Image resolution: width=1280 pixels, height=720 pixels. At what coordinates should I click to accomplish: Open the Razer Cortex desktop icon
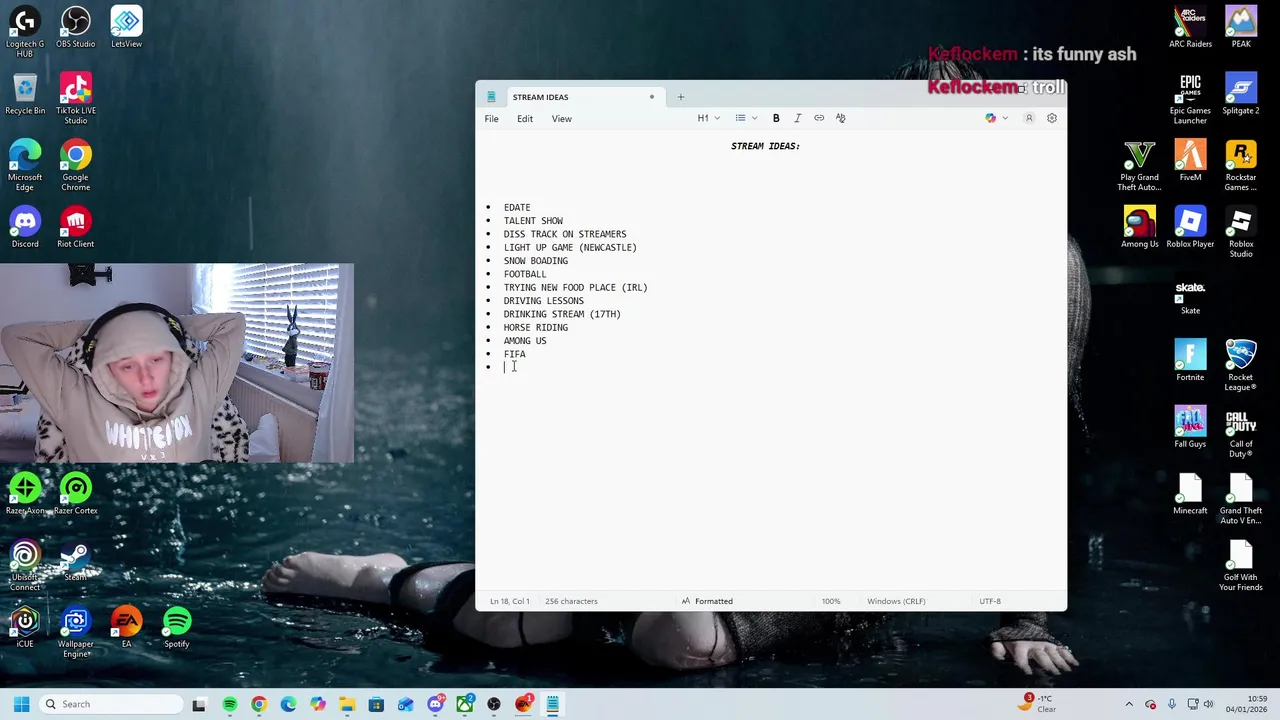click(75, 495)
